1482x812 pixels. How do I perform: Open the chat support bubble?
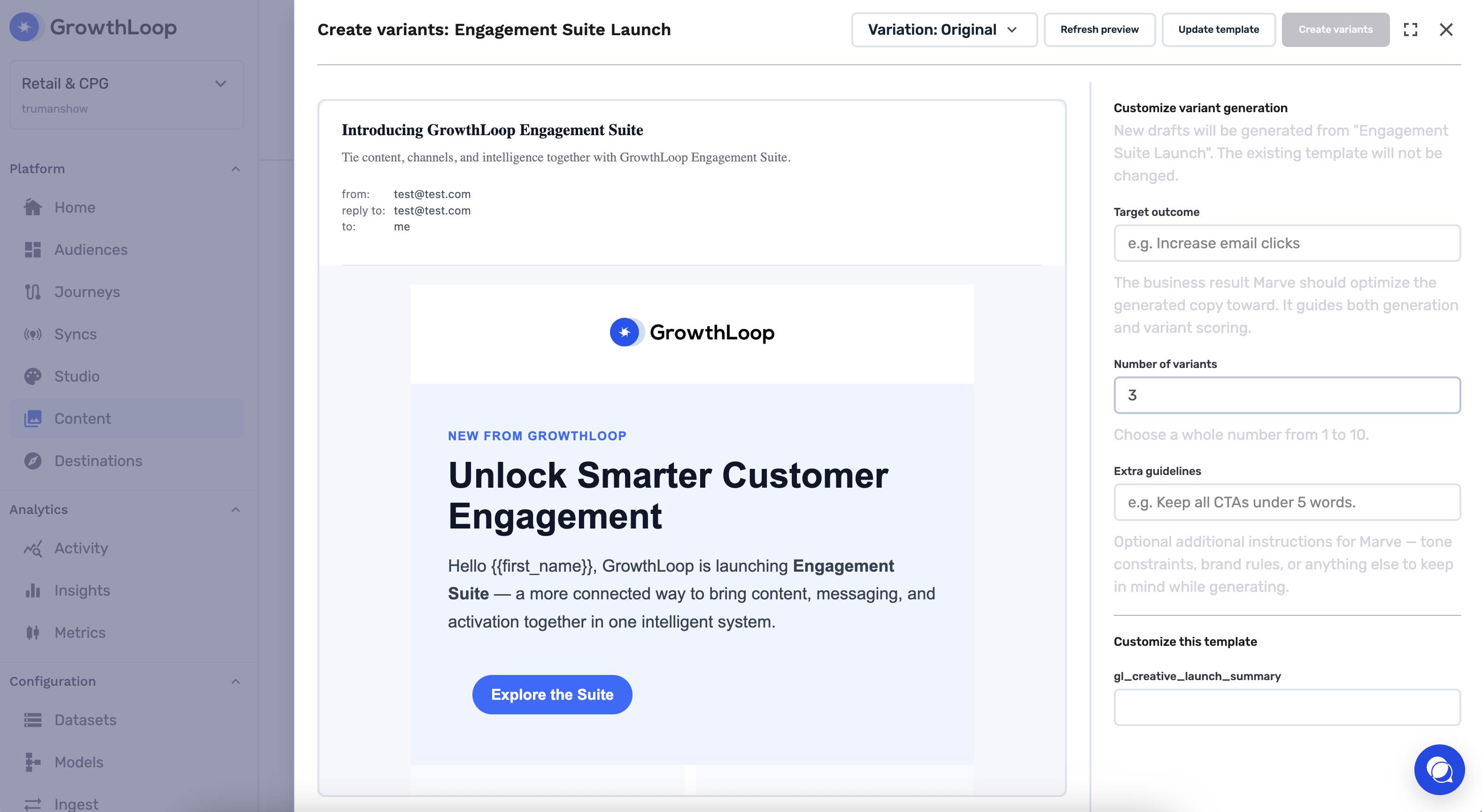[1439, 769]
